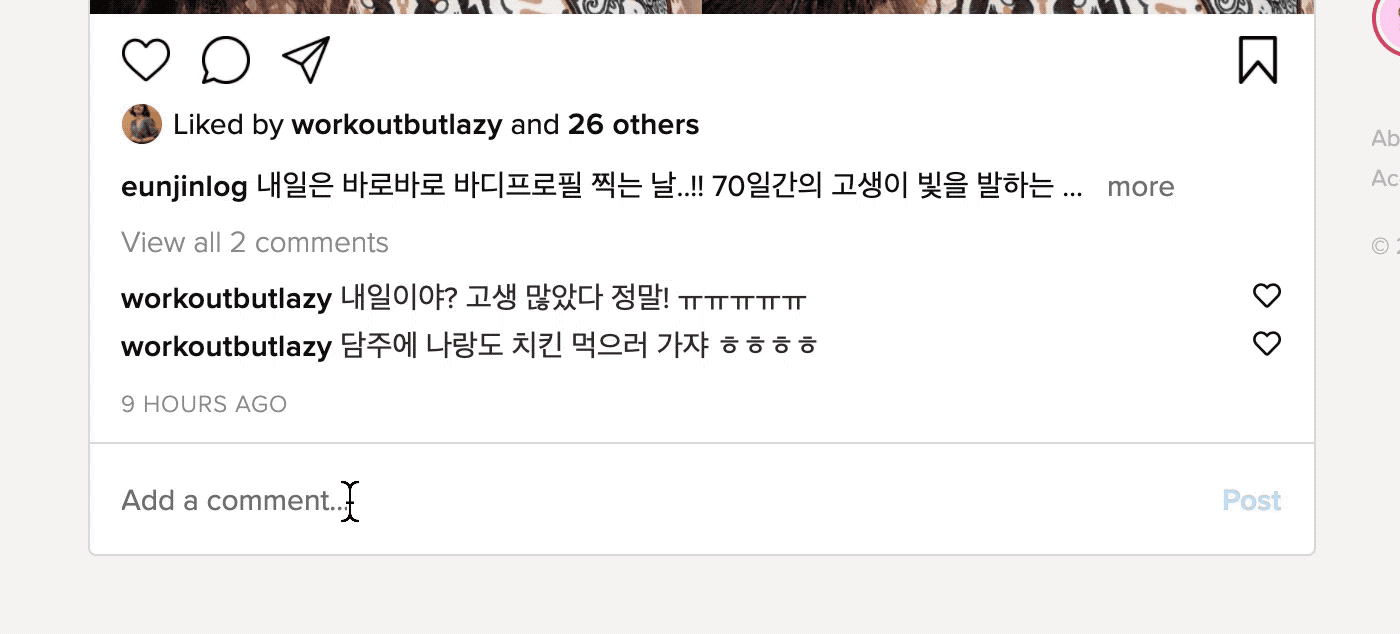This screenshot has width=1400, height=634.
Task: Open the post image above the action icons
Action: point(702,7)
